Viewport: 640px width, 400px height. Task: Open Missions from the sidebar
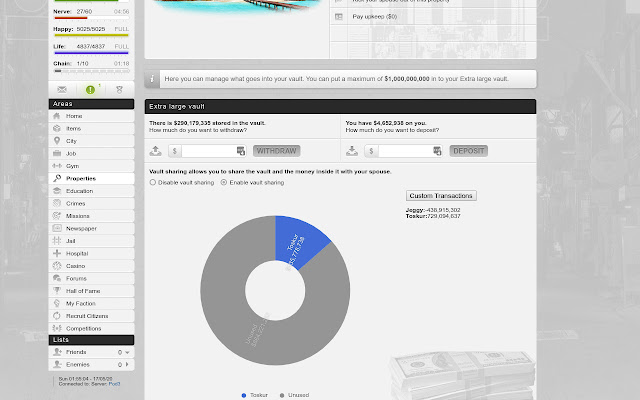[91, 216]
